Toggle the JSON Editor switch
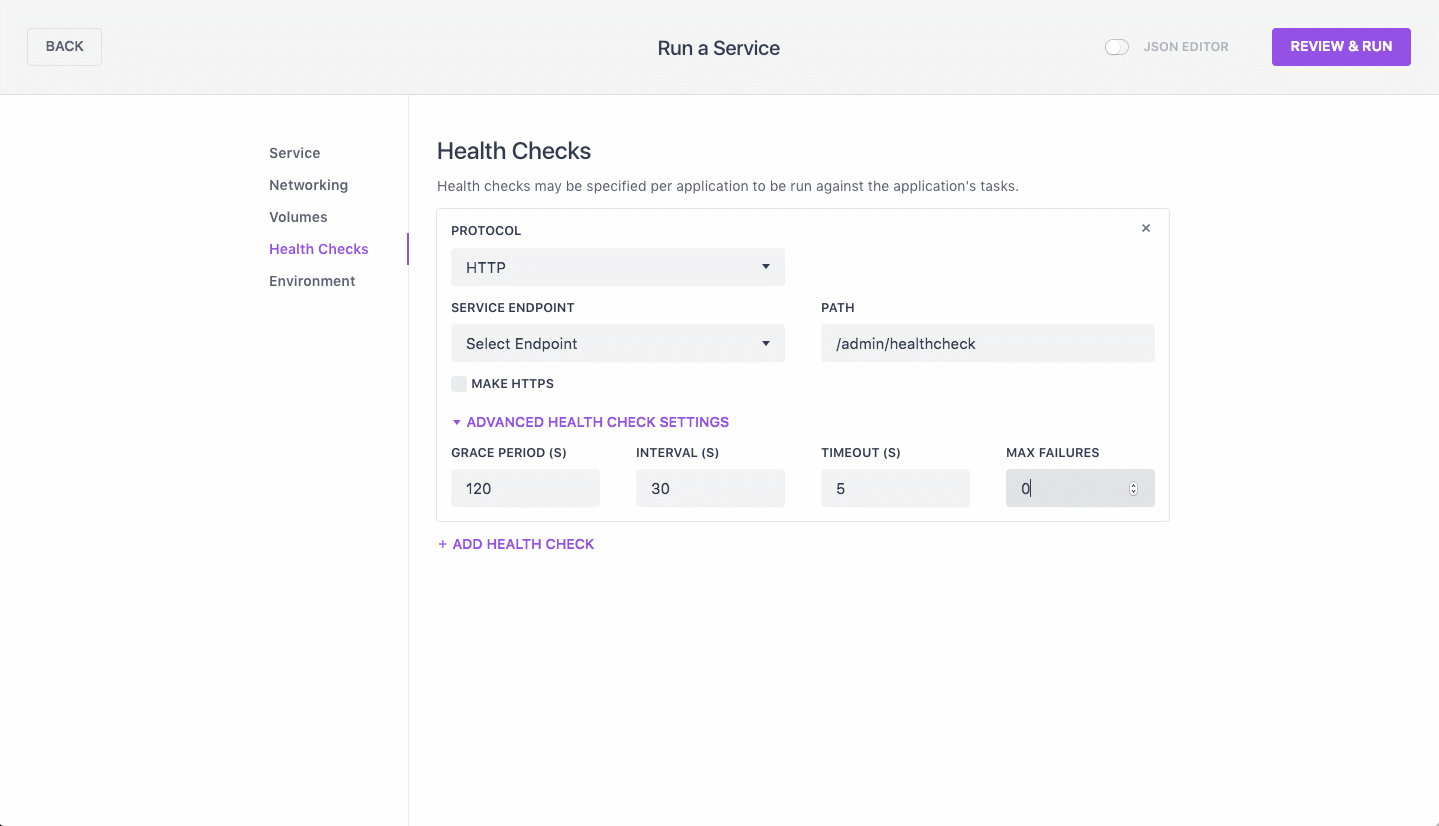The image size is (1439, 826). [1117, 47]
